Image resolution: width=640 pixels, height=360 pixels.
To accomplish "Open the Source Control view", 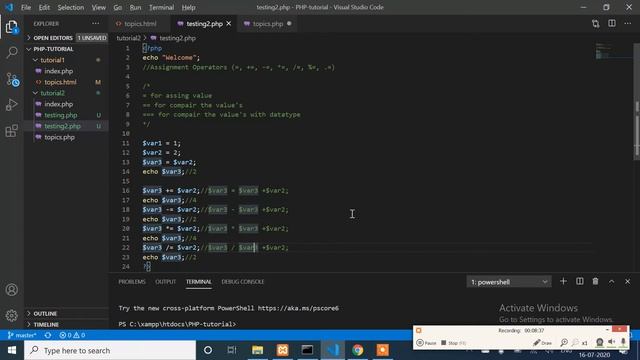I will 12,79.
